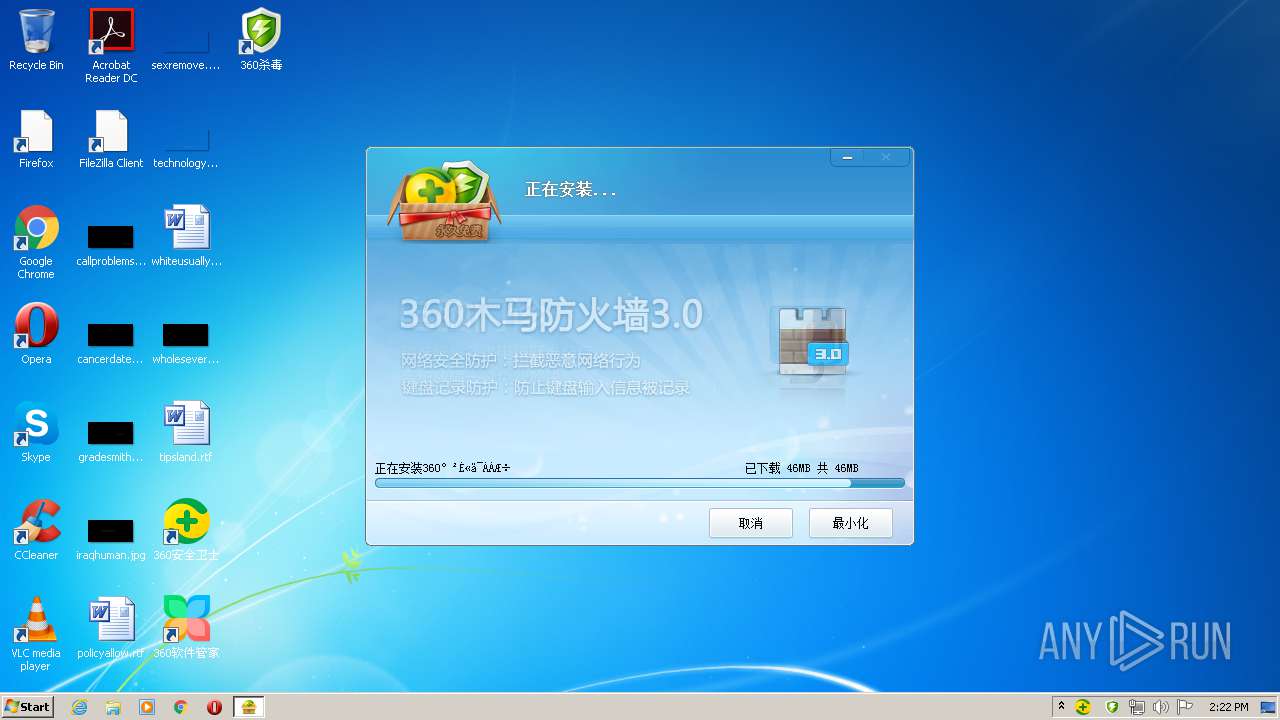Open the Firefox desktop shortcut

[x=36, y=139]
